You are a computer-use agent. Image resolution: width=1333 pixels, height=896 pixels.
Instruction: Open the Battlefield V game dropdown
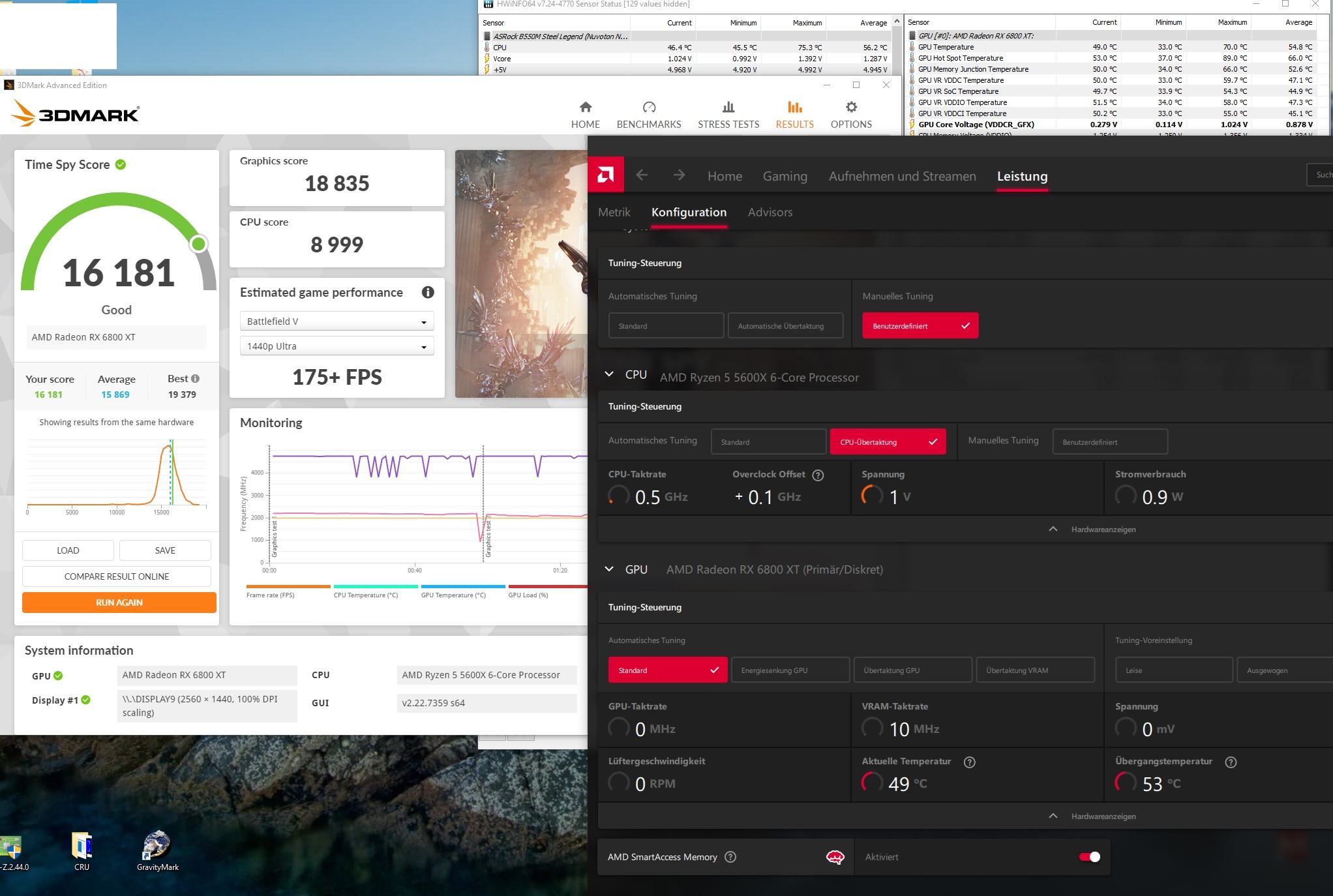(337, 321)
